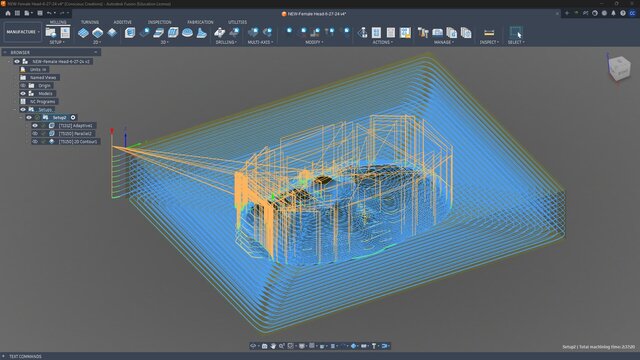This screenshot has height=360, width=640.
Task: Toggle the Models visibility eye
Action: pyautogui.click(x=23, y=93)
